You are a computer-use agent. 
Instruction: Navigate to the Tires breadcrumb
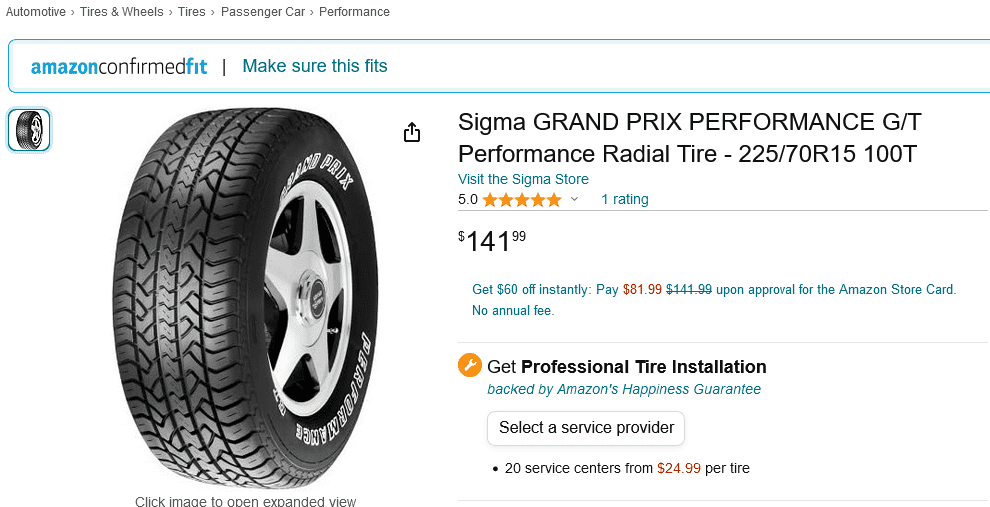(x=192, y=12)
